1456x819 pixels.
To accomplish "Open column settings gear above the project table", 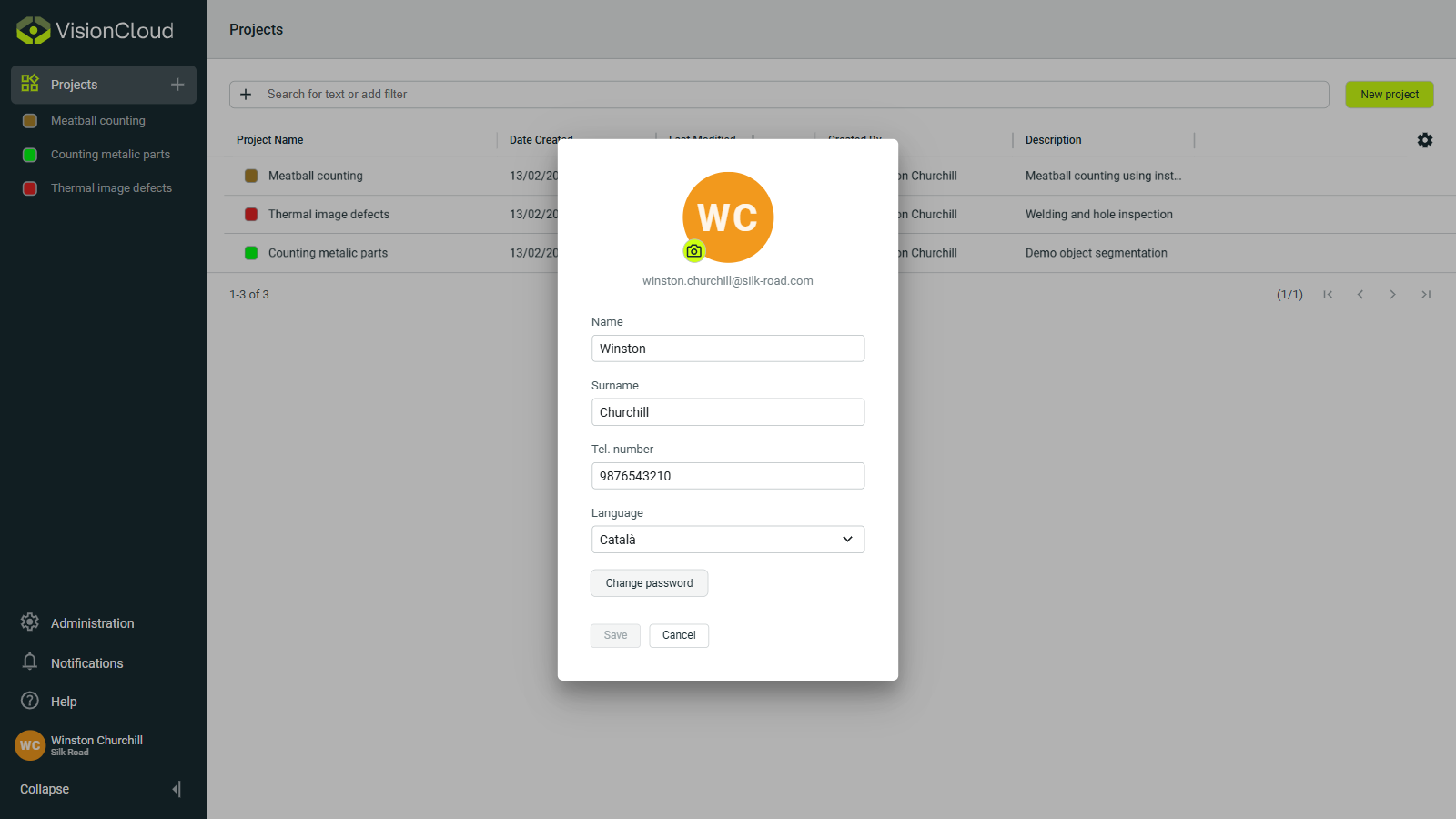I will click(1424, 140).
